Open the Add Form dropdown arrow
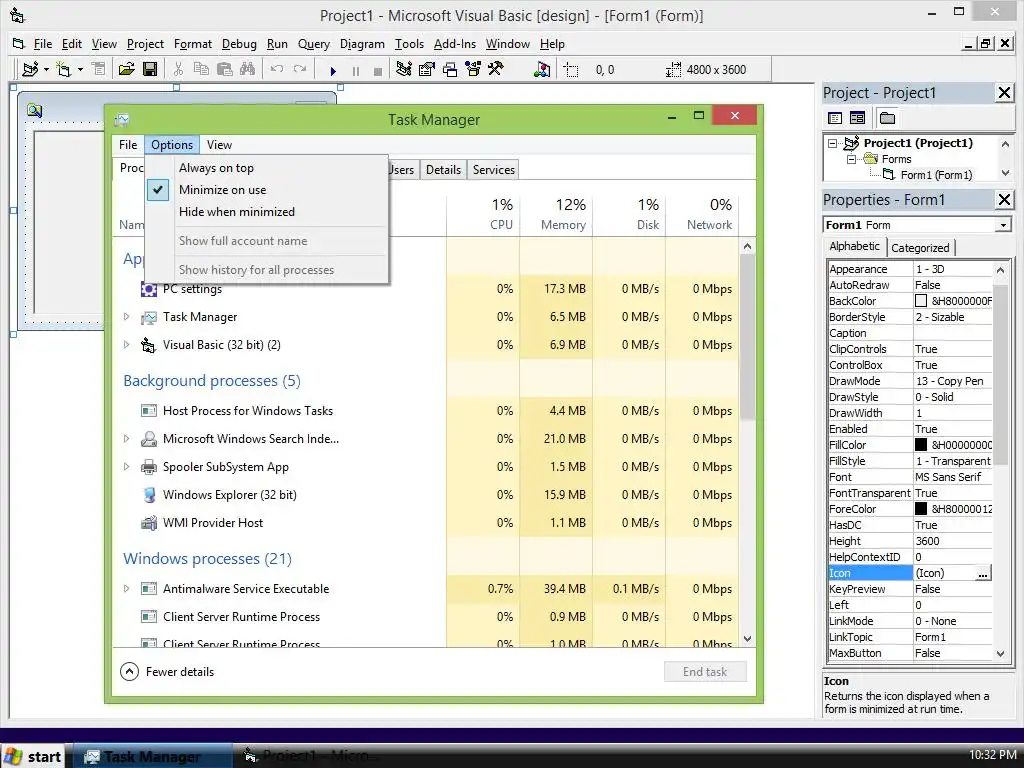This screenshot has height=768, width=1024. point(80,69)
